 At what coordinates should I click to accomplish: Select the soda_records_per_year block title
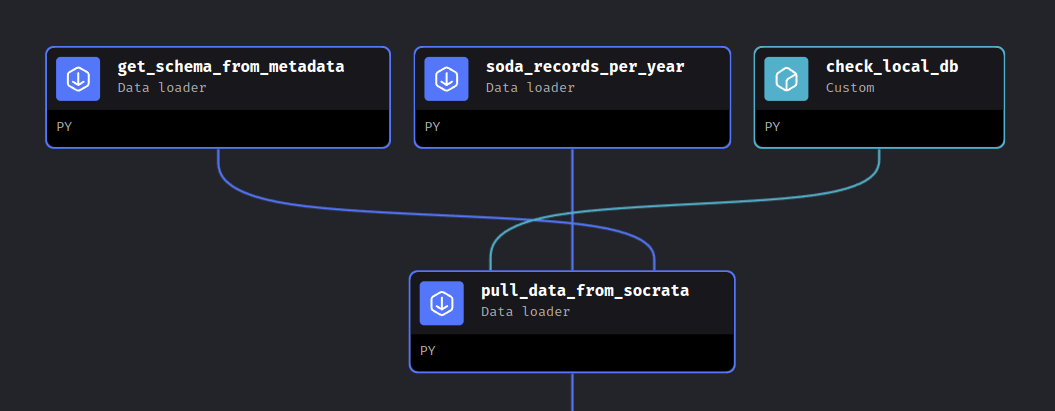(585, 67)
